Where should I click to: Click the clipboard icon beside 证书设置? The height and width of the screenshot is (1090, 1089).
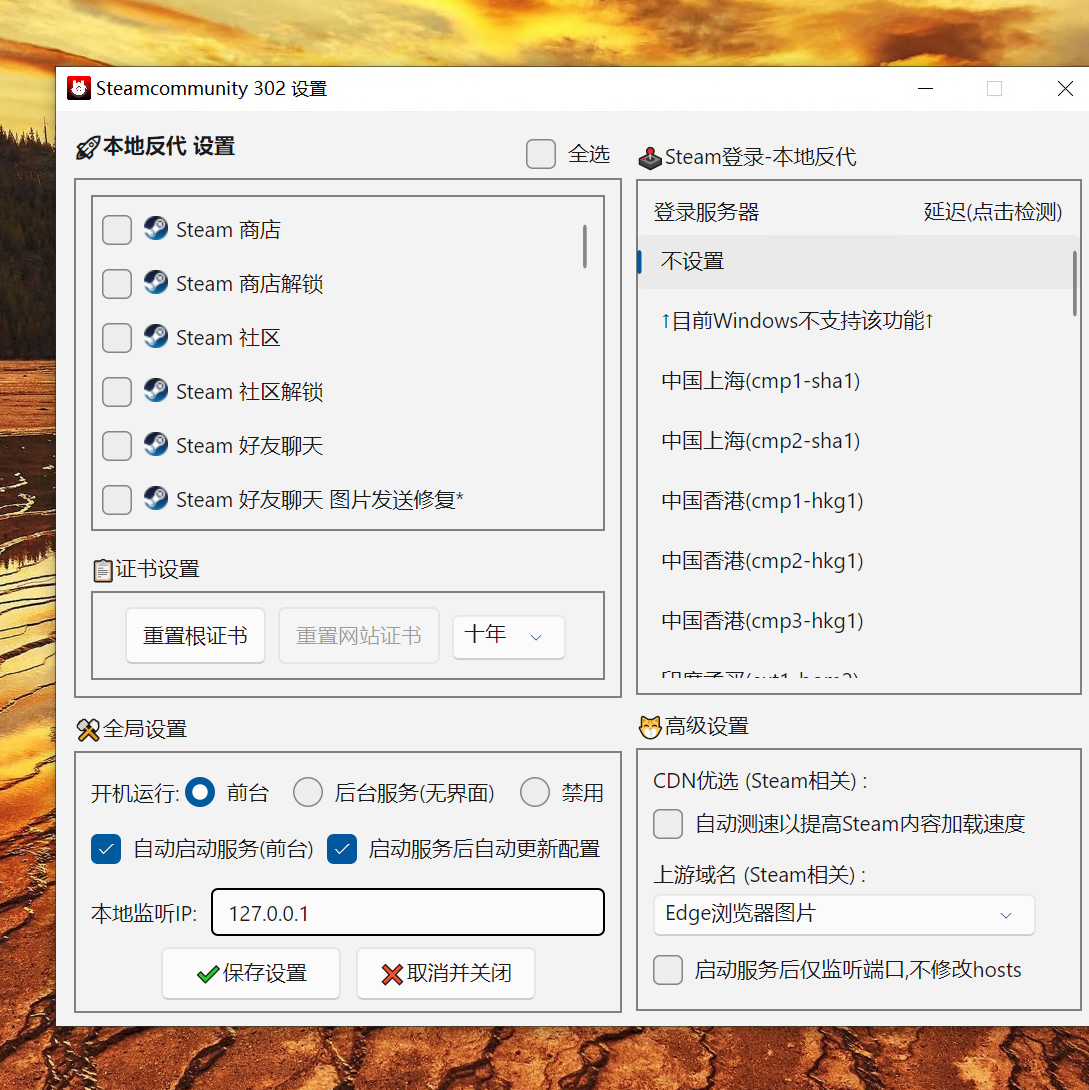click(x=102, y=570)
